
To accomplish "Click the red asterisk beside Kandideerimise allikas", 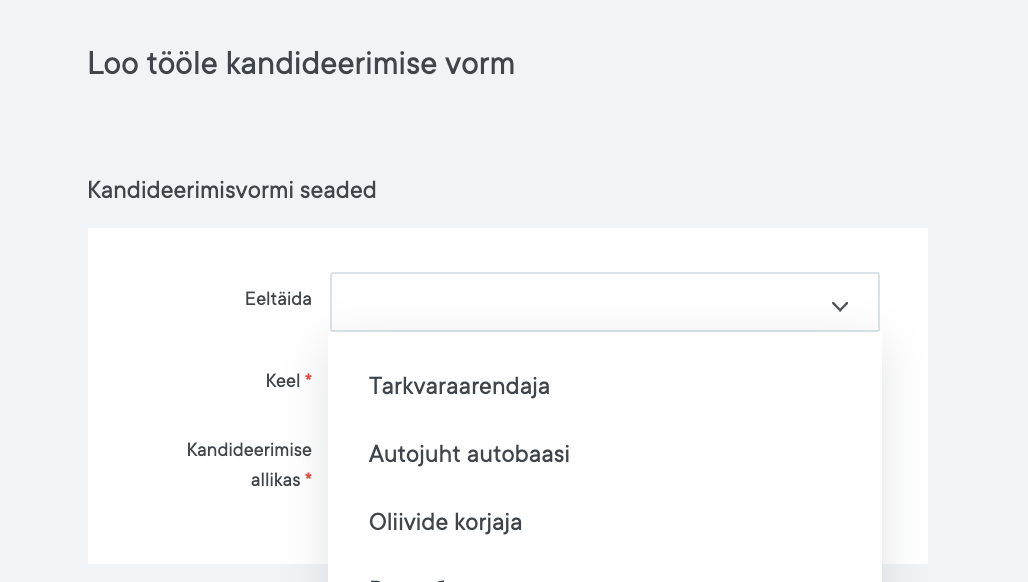I will [309, 479].
